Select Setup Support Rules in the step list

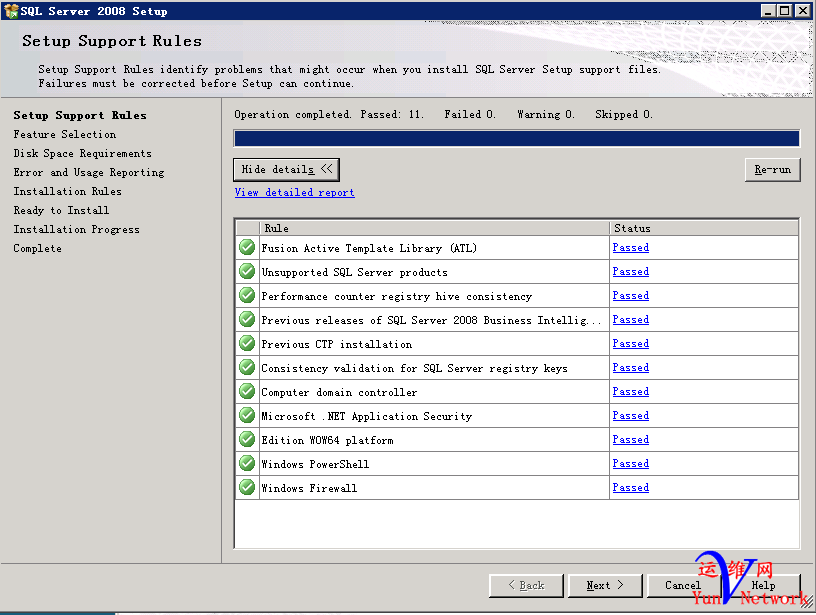click(x=80, y=116)
